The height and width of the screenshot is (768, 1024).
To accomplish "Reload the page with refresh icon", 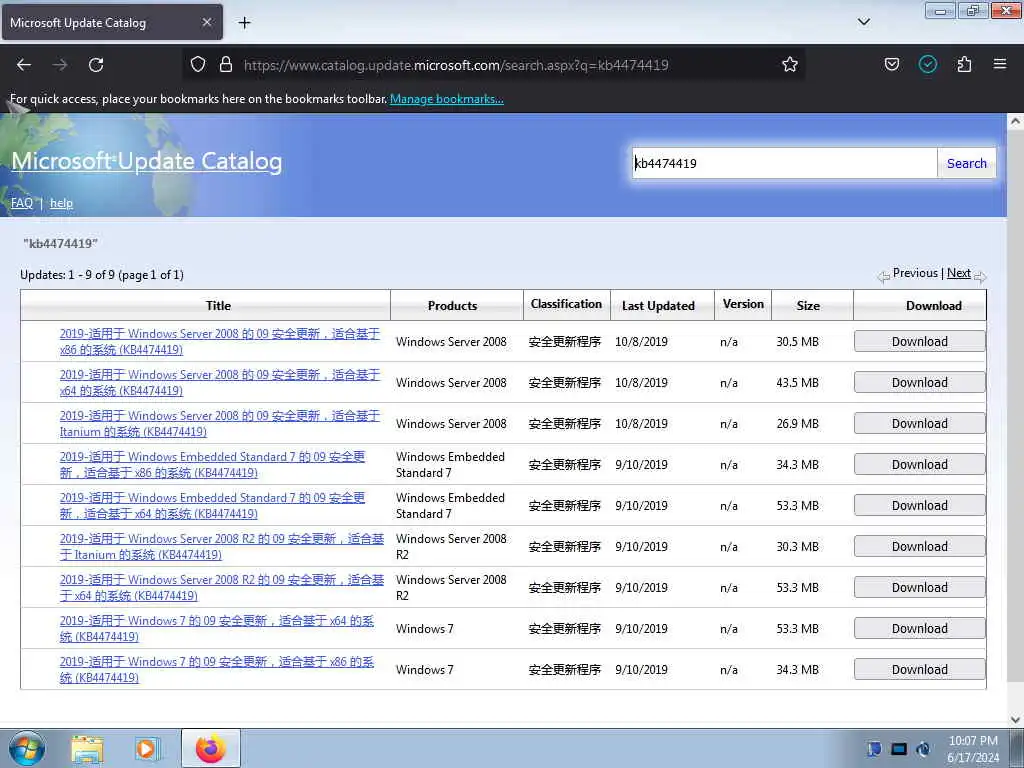I will click(x=96, y=65).
